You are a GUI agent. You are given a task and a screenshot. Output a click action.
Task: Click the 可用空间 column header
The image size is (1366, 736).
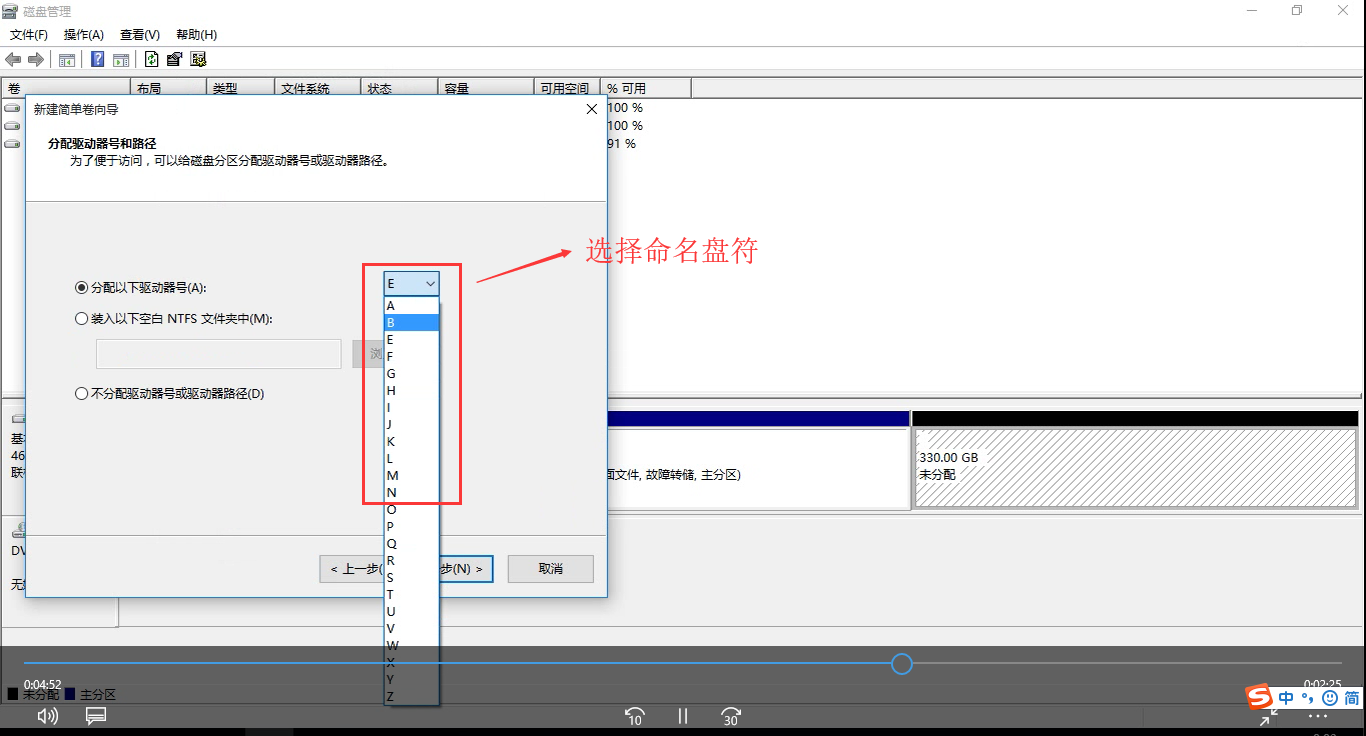(565, 89)
